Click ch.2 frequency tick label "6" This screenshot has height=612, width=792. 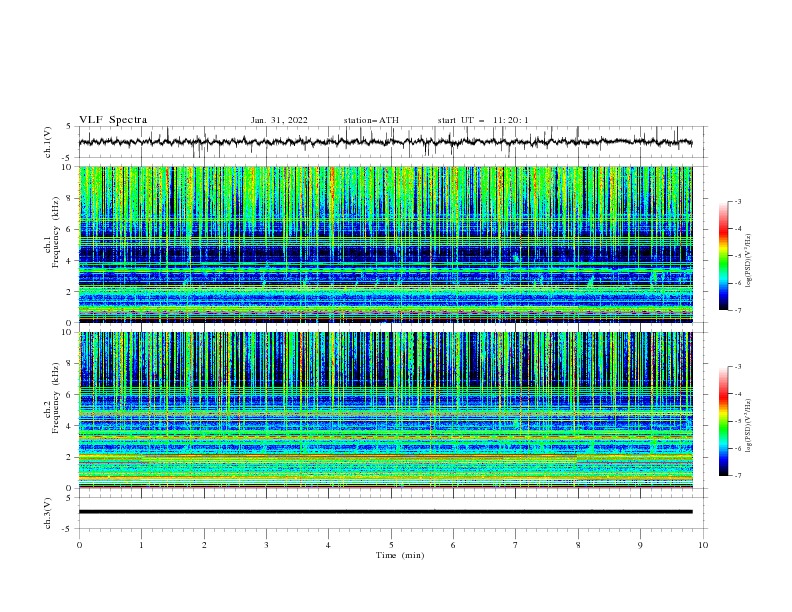coord(70,395)
